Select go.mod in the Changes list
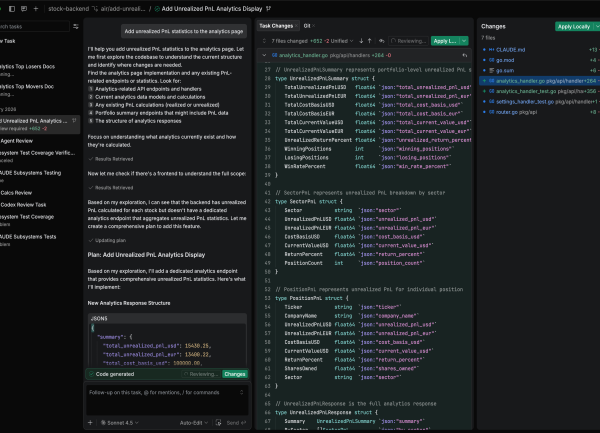This screenshot has width=600, height=433. (x=540, y=60)
